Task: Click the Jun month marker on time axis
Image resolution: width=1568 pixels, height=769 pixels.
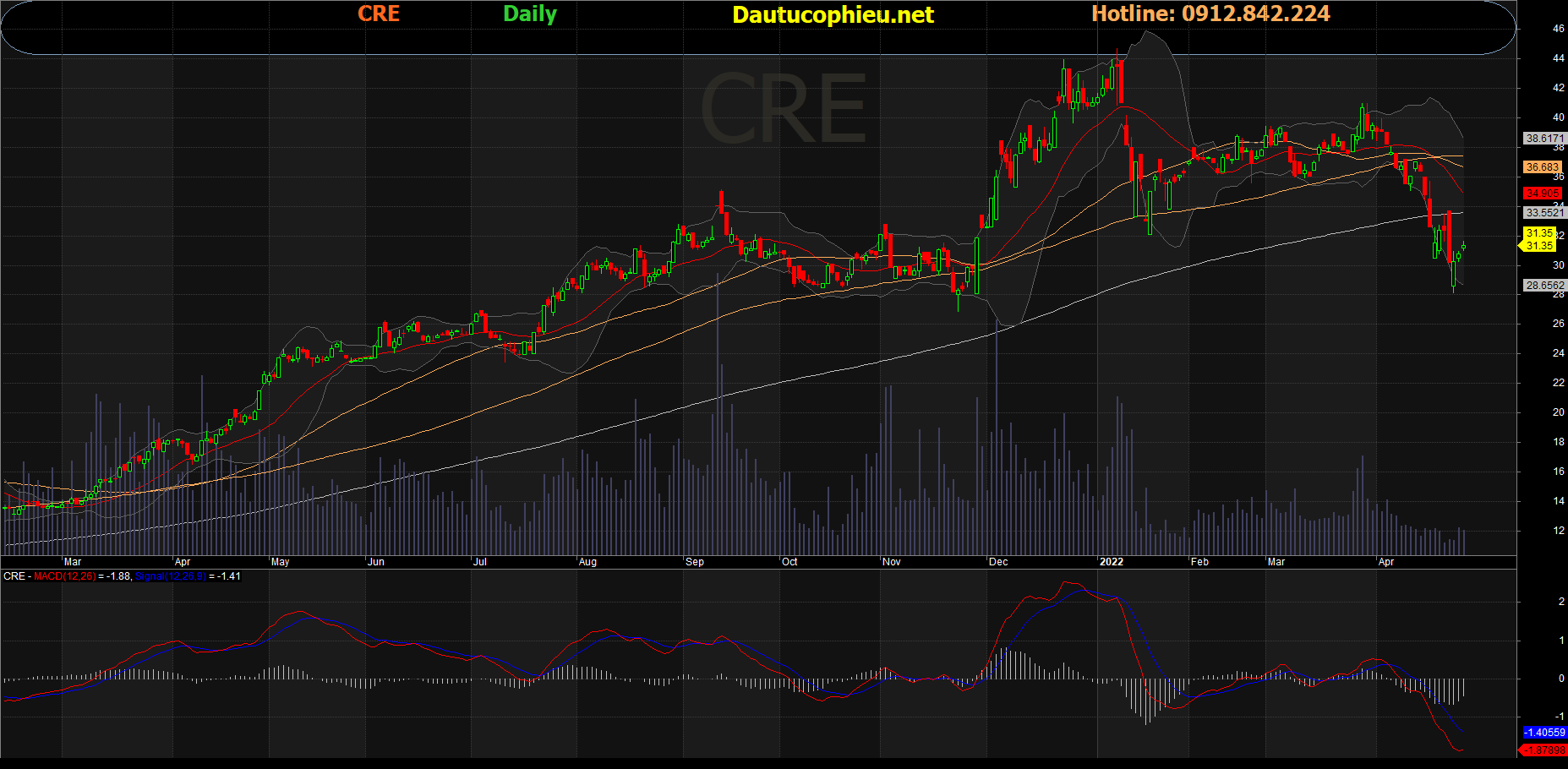Action: (376, 562)
